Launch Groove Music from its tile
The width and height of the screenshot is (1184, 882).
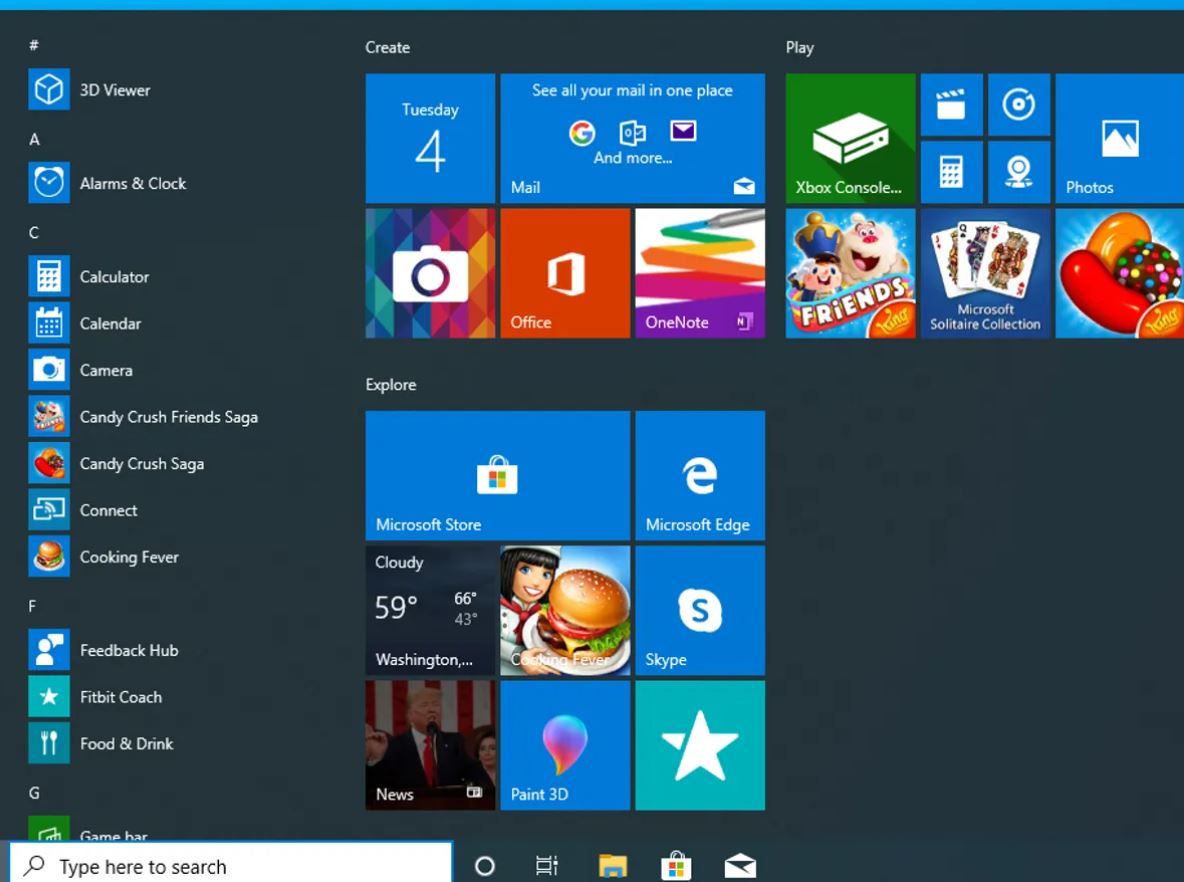click(1019, 104)
